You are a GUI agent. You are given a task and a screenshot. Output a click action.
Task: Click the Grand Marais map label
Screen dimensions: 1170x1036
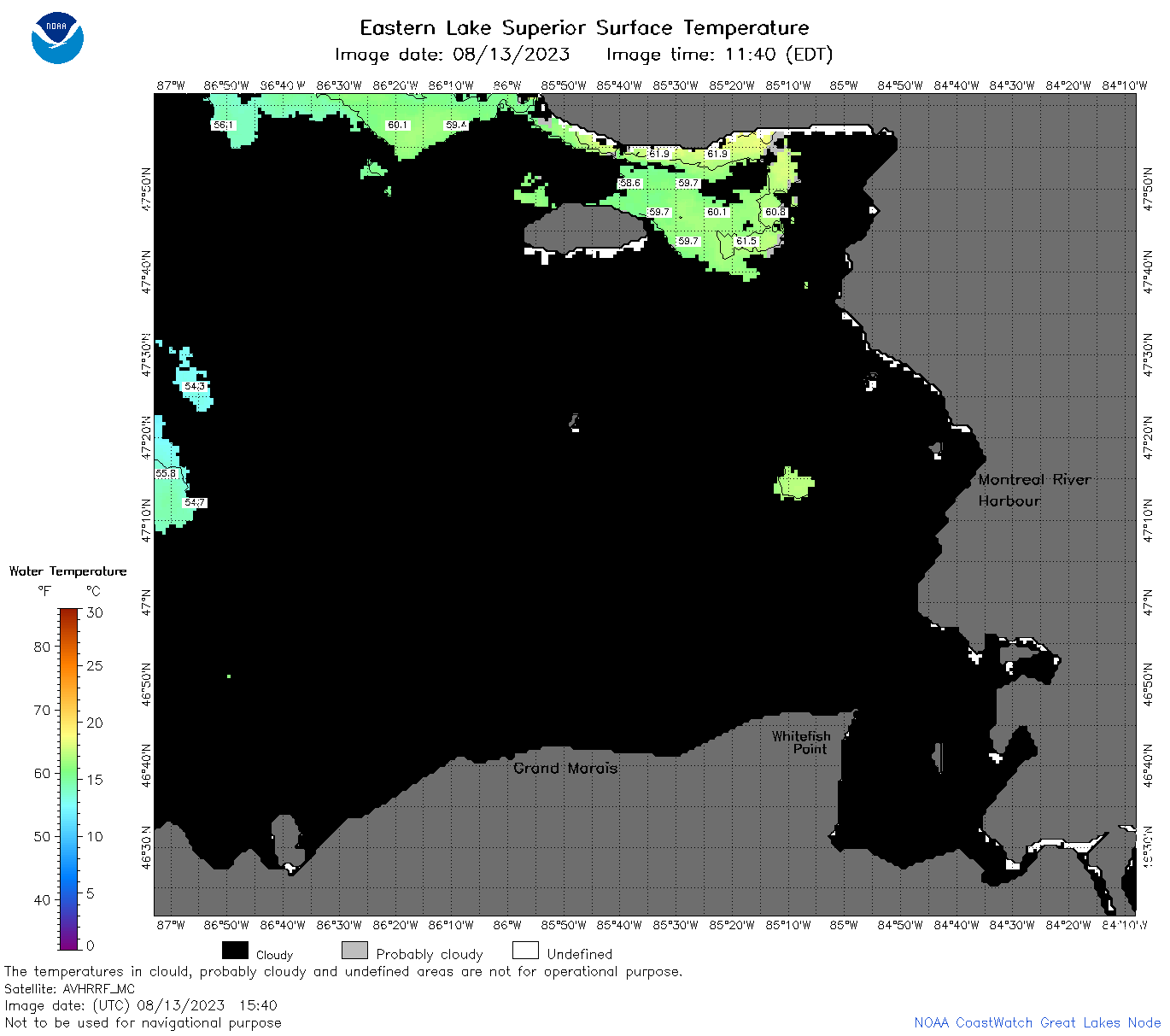[565, 768]
